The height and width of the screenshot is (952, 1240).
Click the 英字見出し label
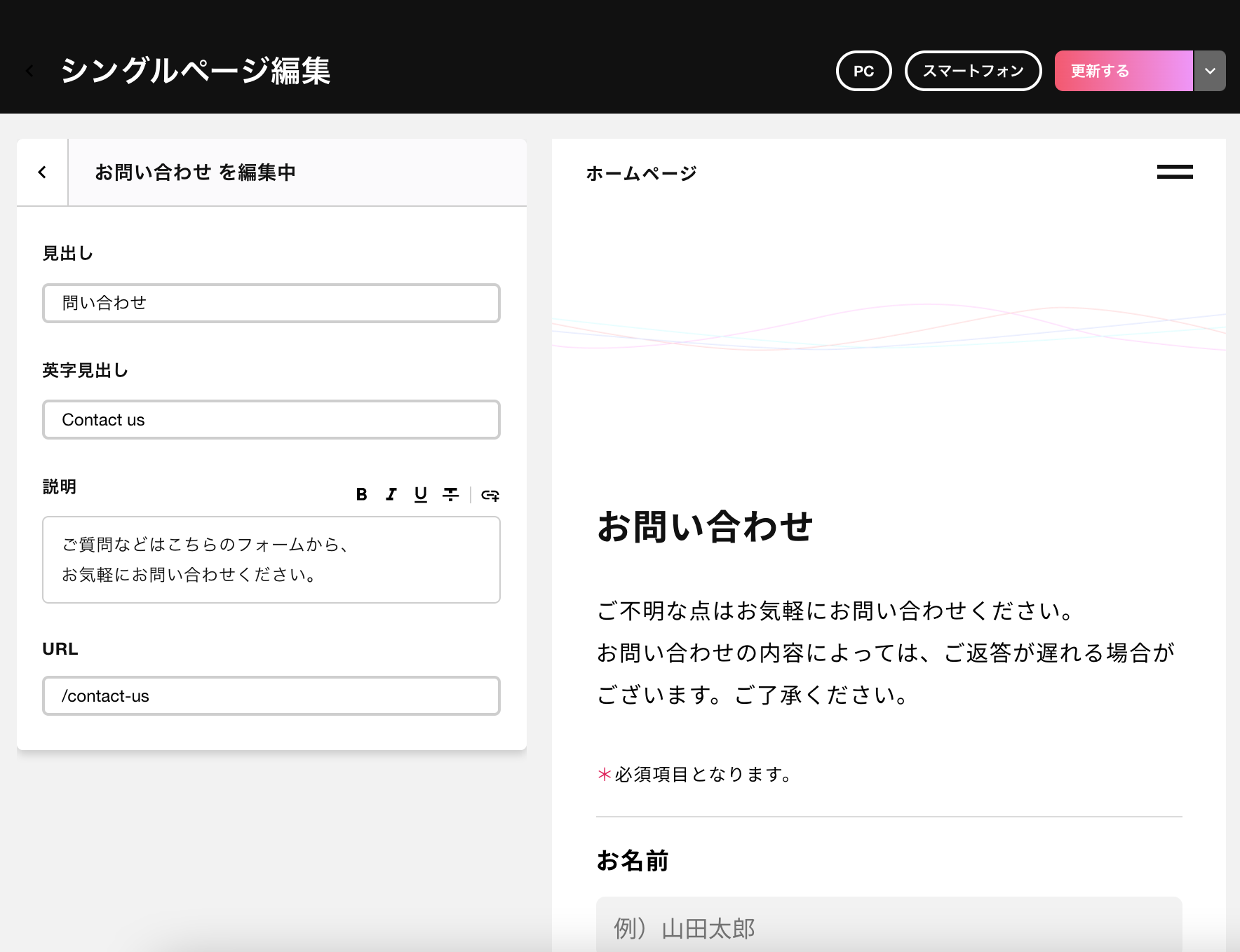85,371
